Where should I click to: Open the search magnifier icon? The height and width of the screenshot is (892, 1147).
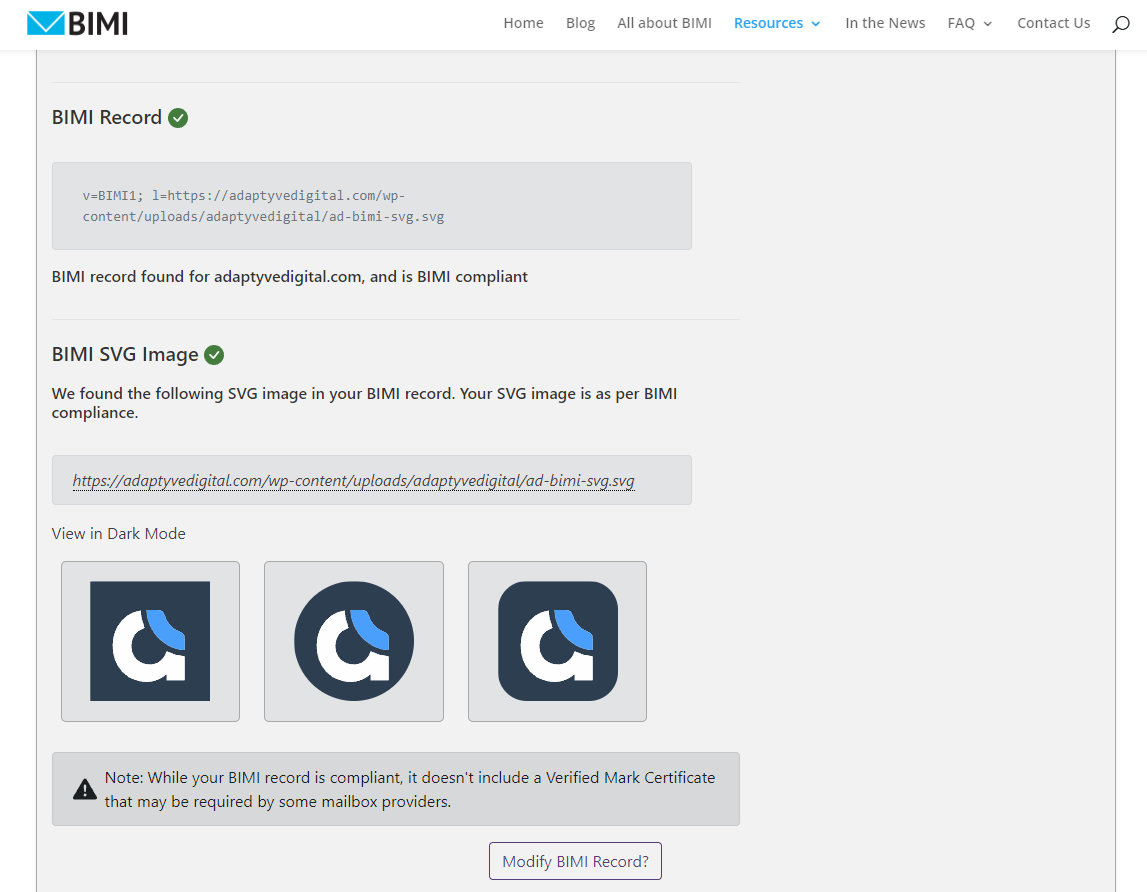(1120, 24)
